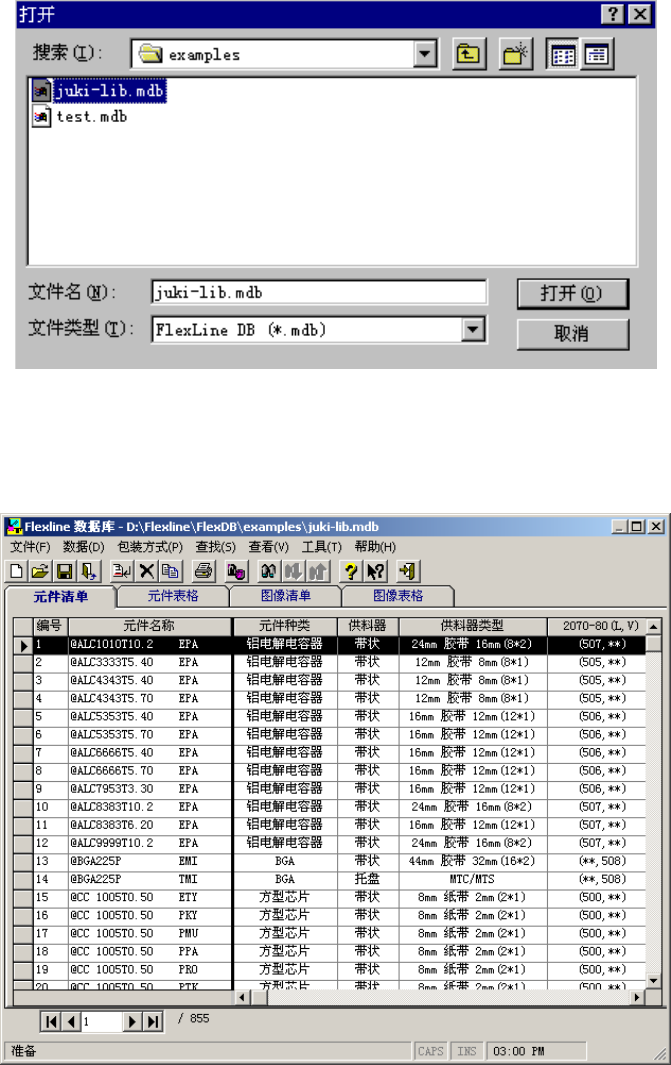The width and height of the screenshot is (671, 1065).
Task: Open the 文件(F) menu
Action: tap(30, 547)
